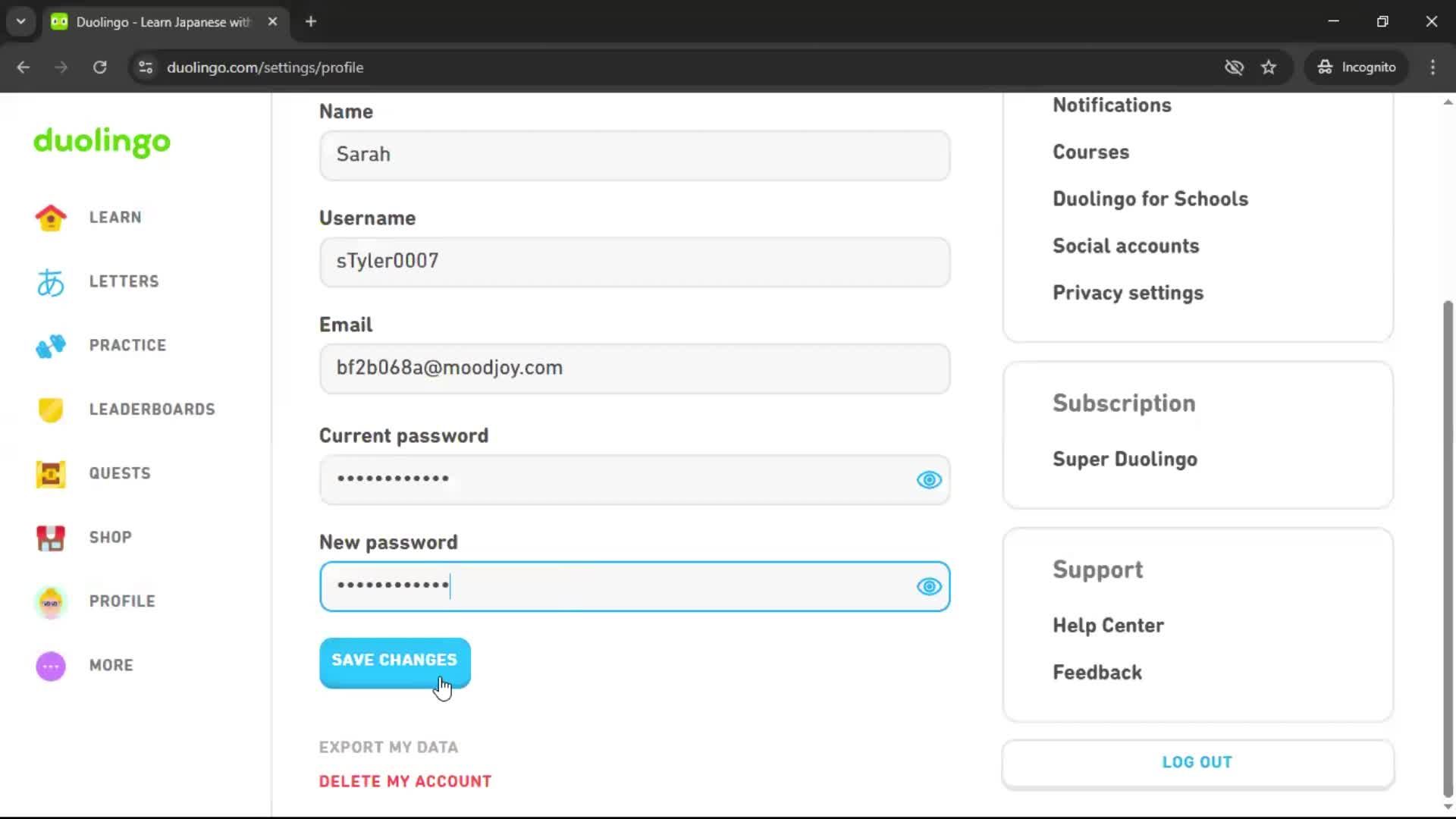The width and height of the screenshot is (1456, 819).
Task: Click the Profile avatar icon
Action: coord(49,601)
